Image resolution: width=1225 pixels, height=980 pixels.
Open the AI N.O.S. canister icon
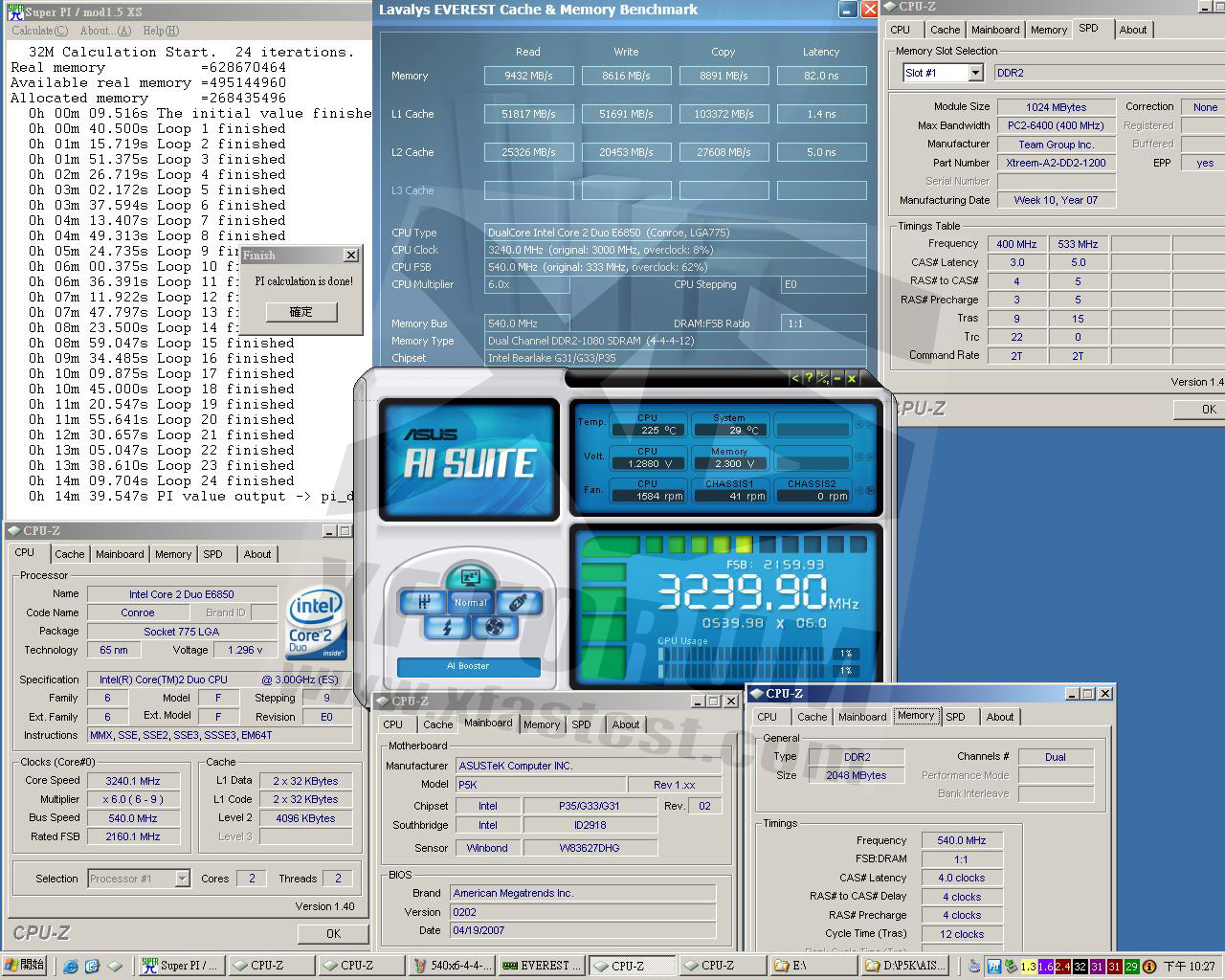[x=518, y=602]
